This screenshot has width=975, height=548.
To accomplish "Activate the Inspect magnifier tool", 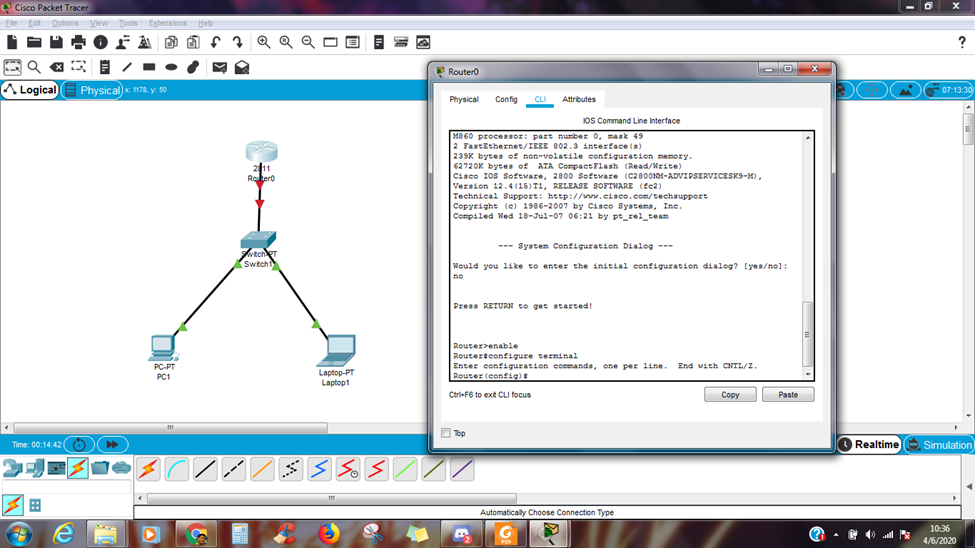I will click(x=34, y=67).
